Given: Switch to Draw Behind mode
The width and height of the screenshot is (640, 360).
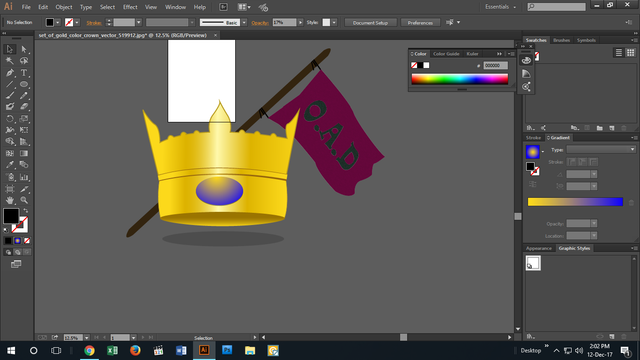Looking at the screenshot, I should click(x=18, y=252).
